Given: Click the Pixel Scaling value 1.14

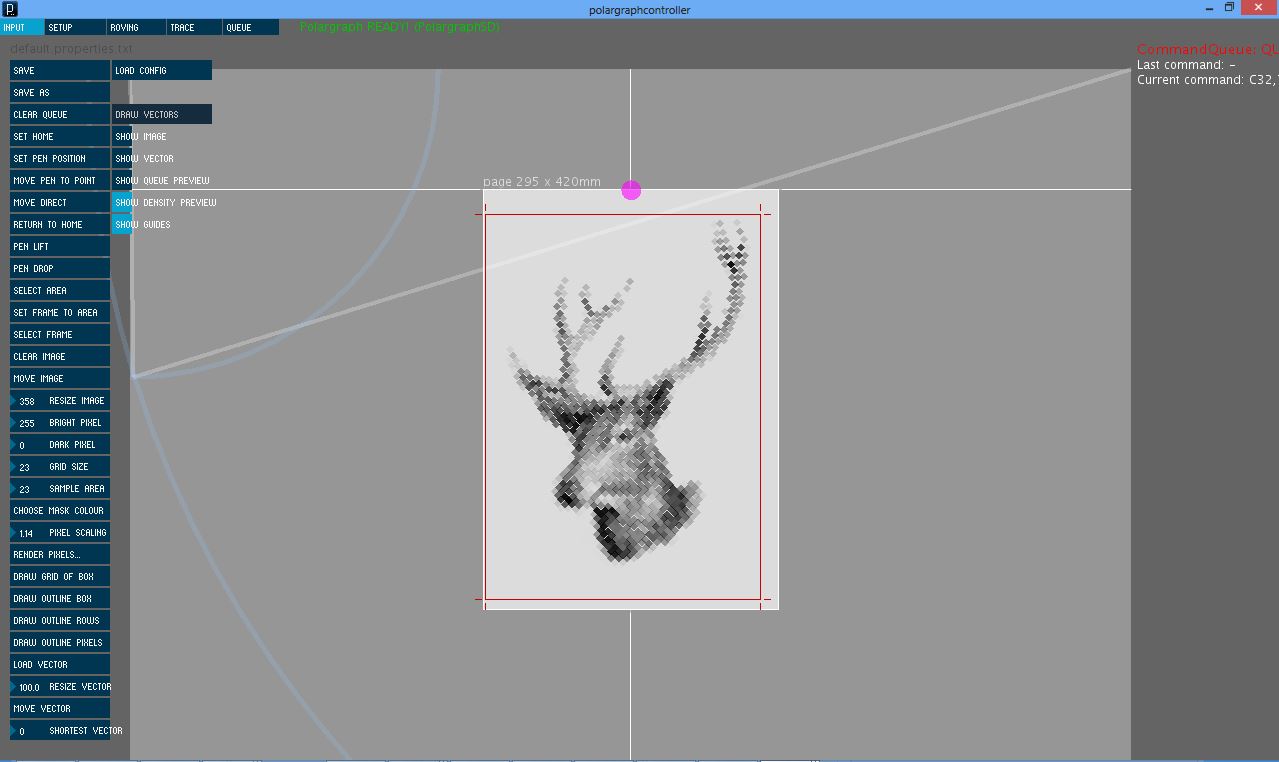Looking at the screenshot, I should (27, 533).
